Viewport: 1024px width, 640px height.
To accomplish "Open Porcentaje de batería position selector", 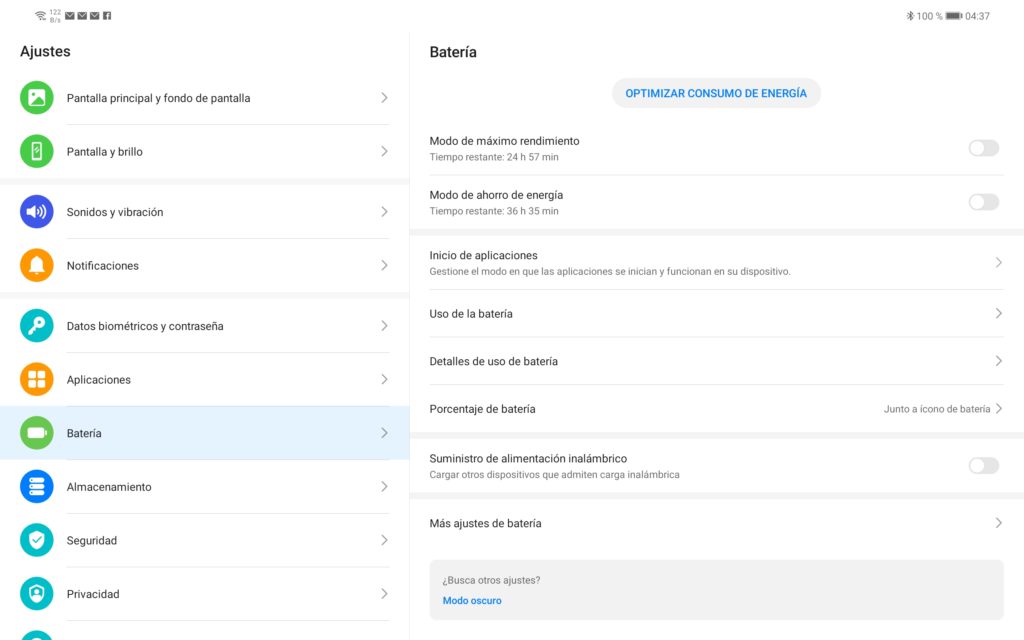I will coord(942,409).
